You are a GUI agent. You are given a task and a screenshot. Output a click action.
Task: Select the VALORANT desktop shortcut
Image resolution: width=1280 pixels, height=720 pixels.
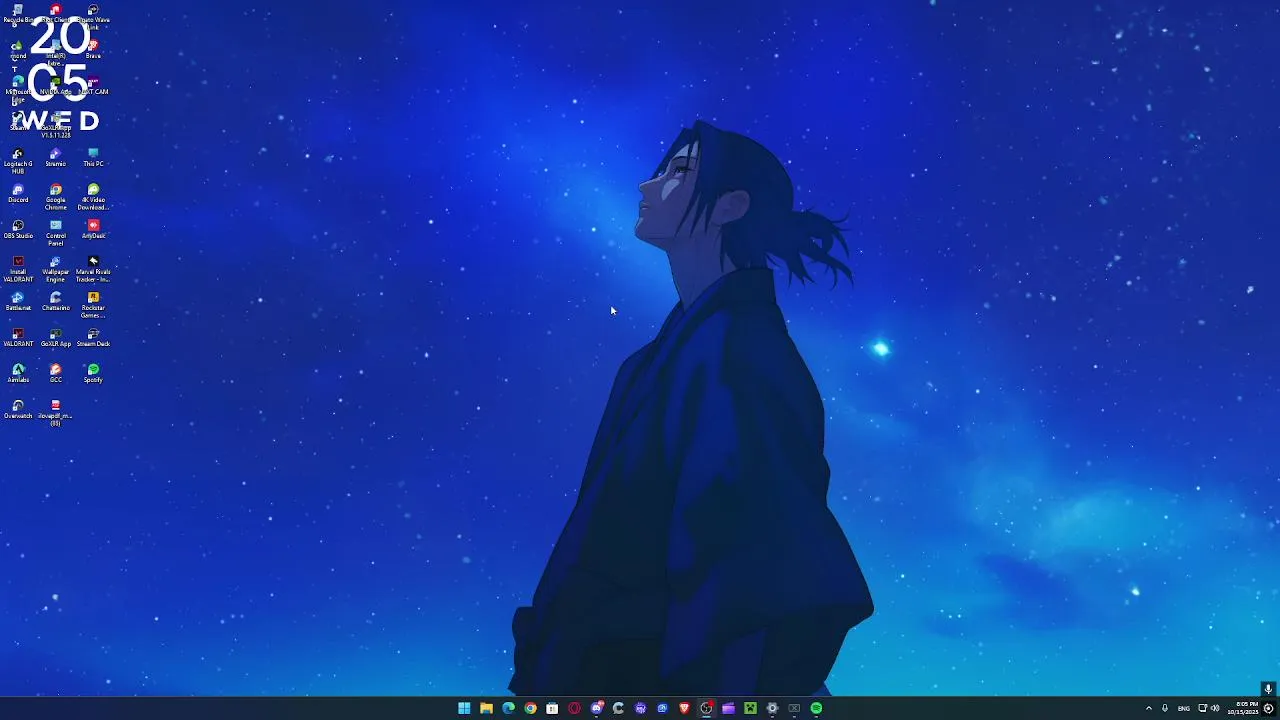[x=18, y=338]
